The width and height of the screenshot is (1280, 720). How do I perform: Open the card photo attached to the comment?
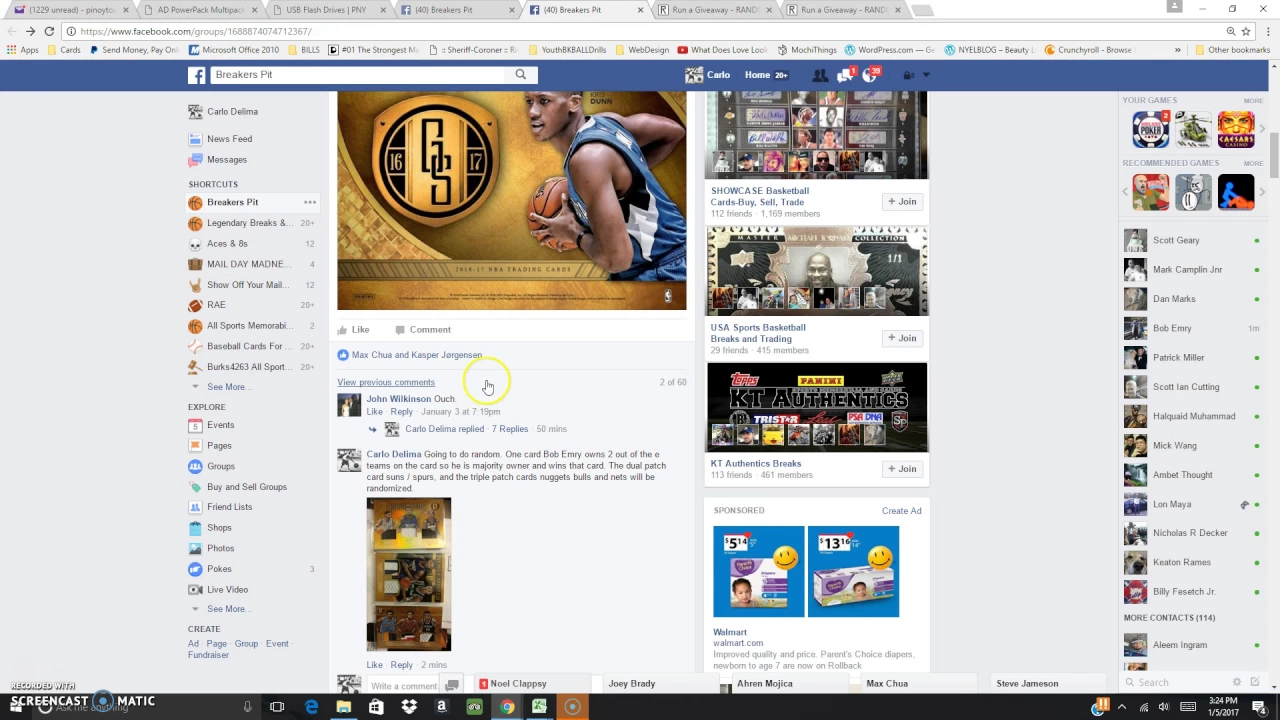pos(408,574)
